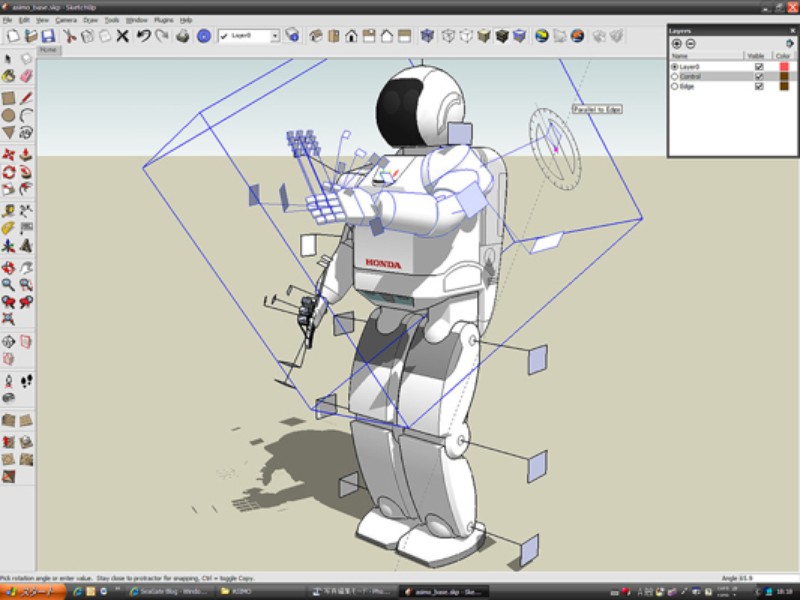Viewport: 800px width, 600px height.
Task: Toggle visibility checkbox for Control layer
Action: (759, 77)
